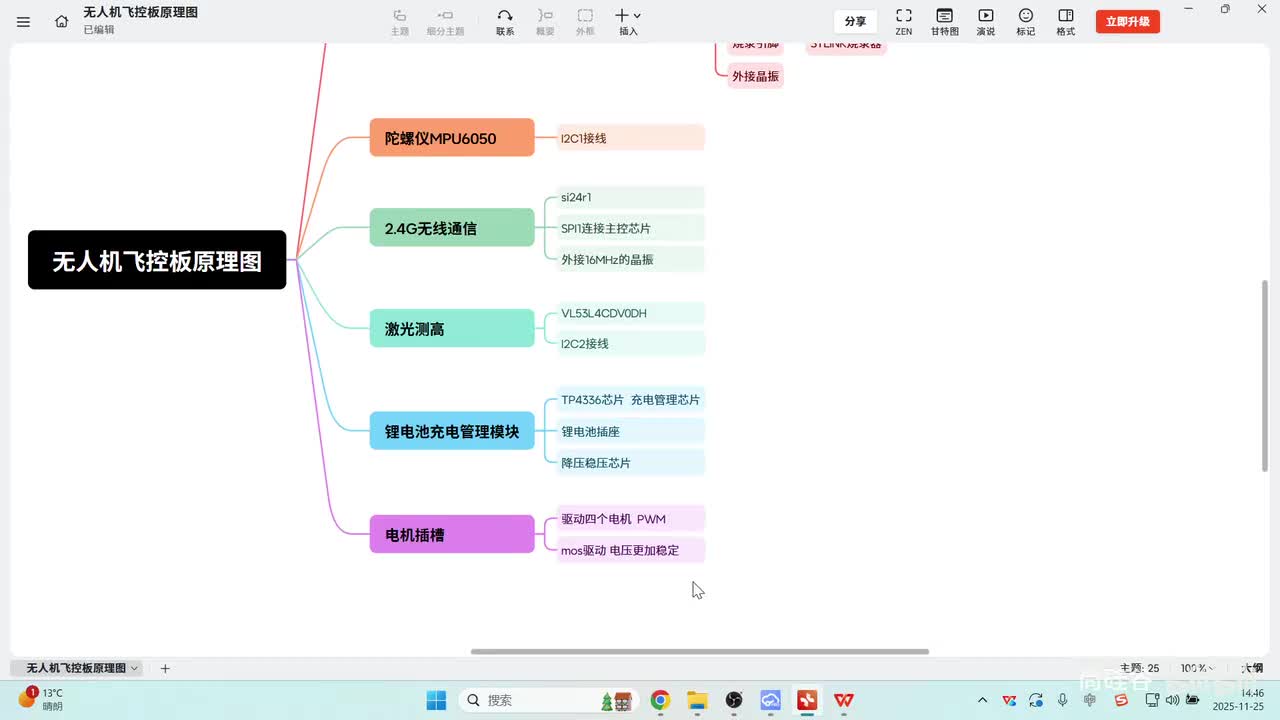Insert a relationship (联系) line
Image resolution: width=1280 pixels, height=720 pixels.
tap(505, 22)
